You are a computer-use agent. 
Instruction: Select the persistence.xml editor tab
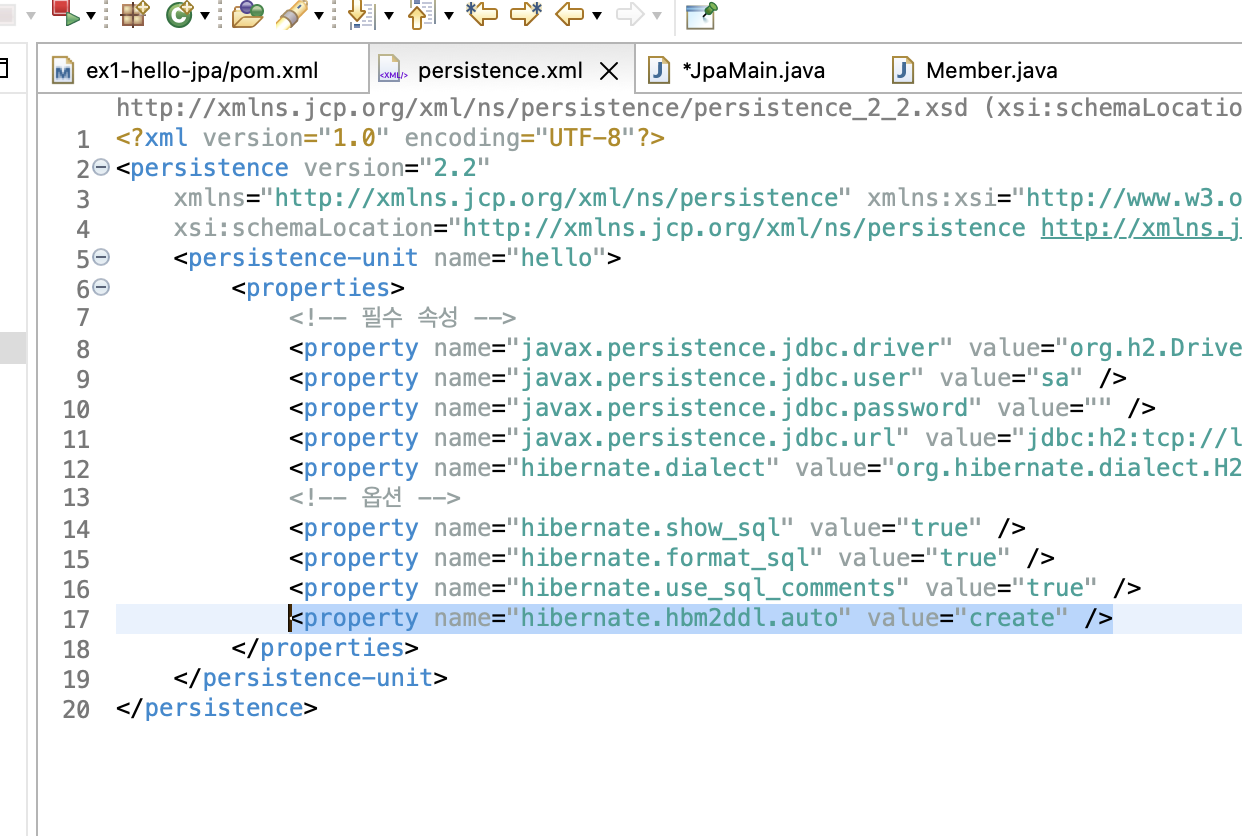pyautogui.click(x=500, y=70)
